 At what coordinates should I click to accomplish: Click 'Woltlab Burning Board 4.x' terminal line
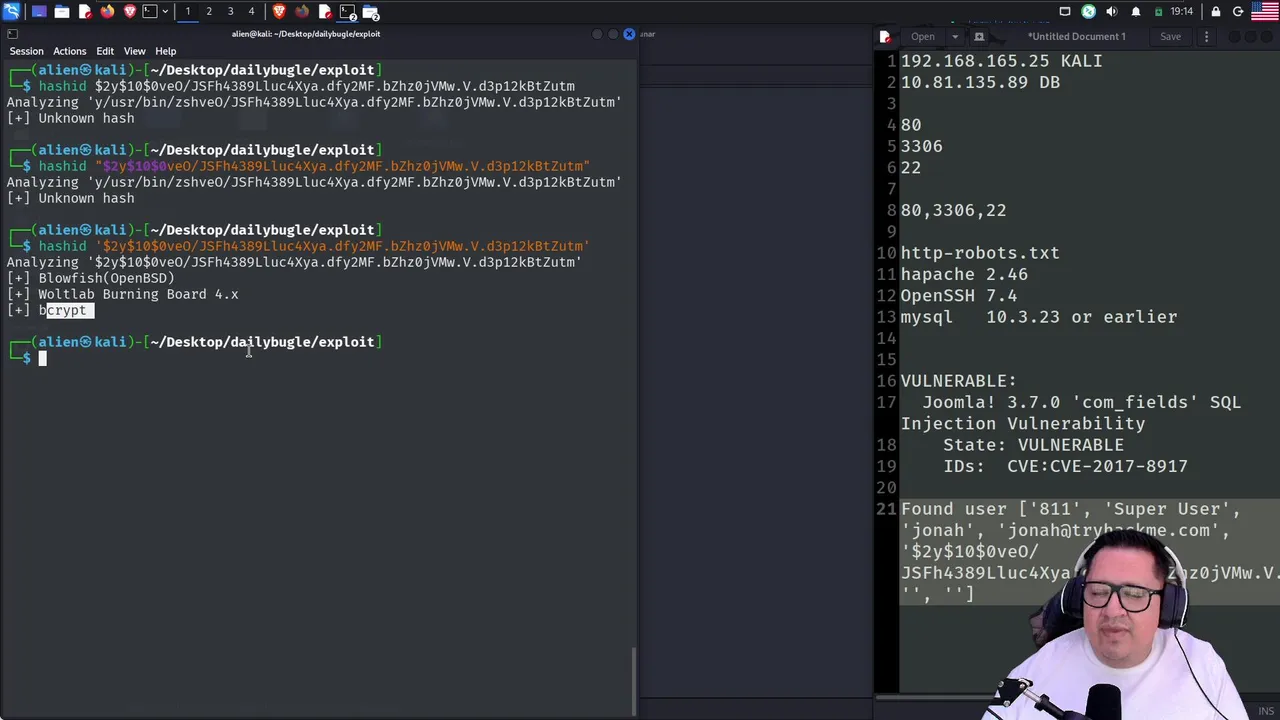[138, 294]
